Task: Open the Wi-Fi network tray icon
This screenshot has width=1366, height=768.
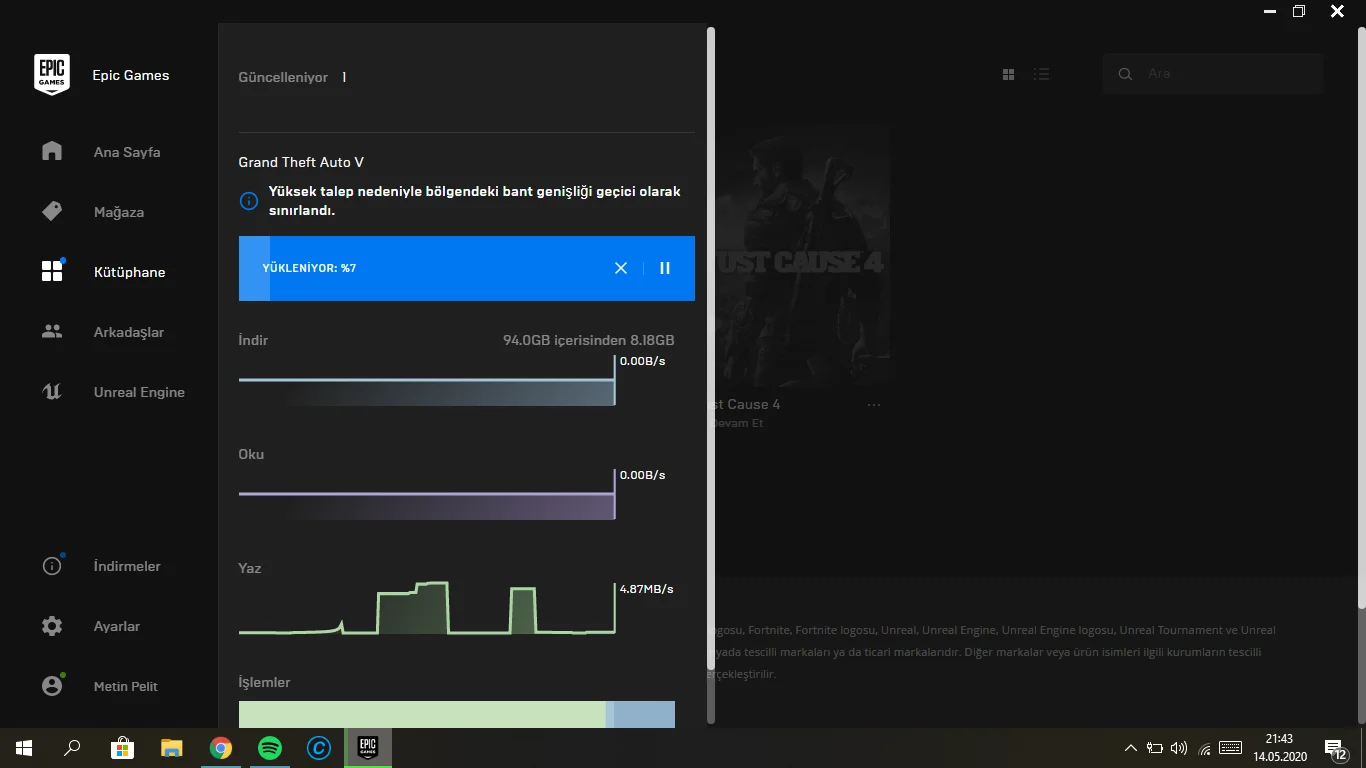Action: click(1205, 748)
